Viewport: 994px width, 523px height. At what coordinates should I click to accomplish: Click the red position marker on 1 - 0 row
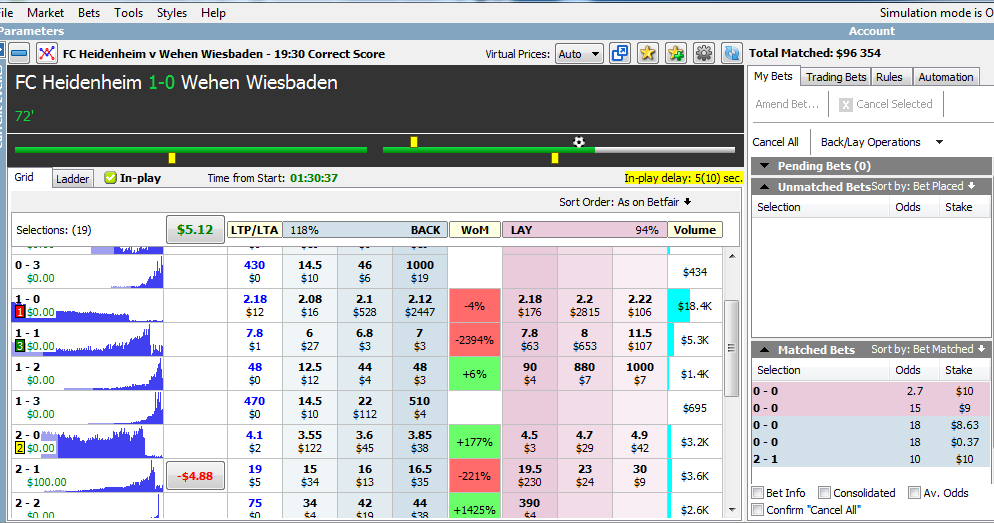coord(20,312)
